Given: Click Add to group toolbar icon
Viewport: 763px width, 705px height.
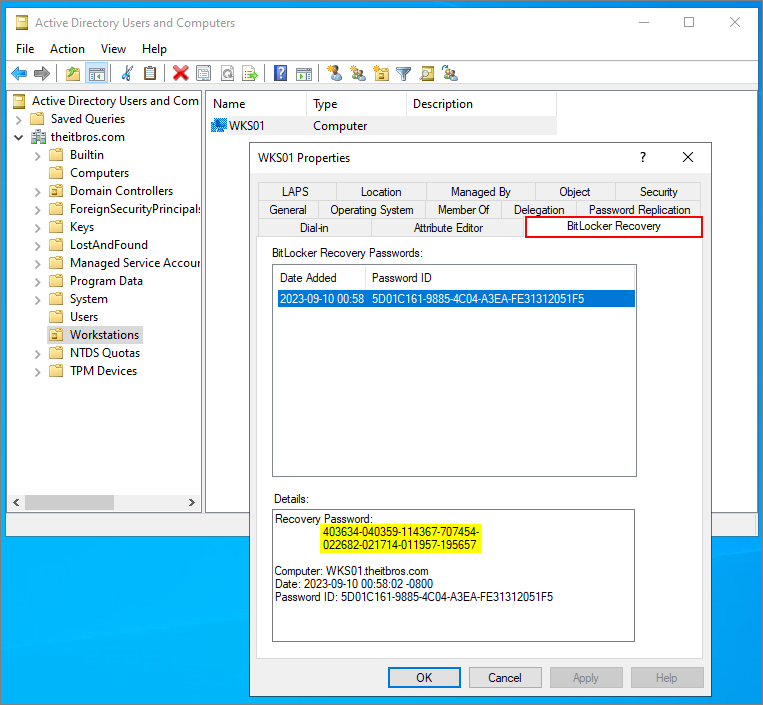Looking at the screenshot, I should pyautogui.click(x=450, y=73).
